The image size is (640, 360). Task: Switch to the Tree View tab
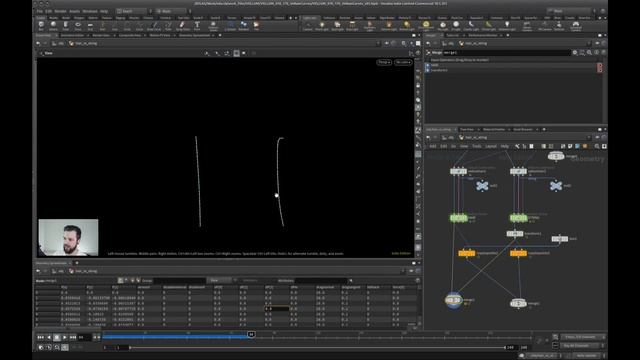point(467,129)
